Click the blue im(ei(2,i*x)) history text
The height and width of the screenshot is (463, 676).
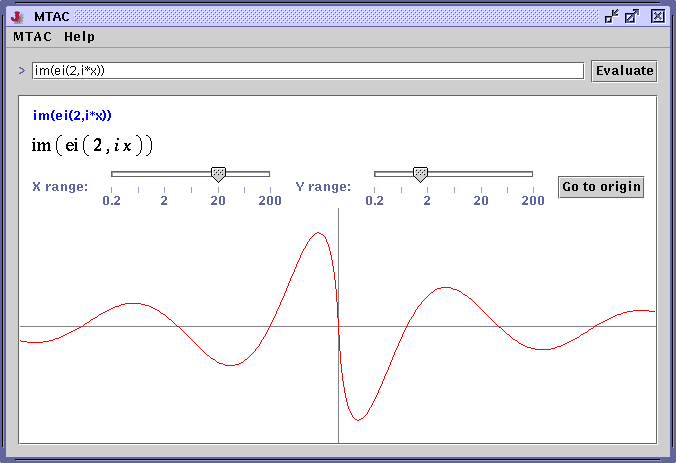(72, 116)
